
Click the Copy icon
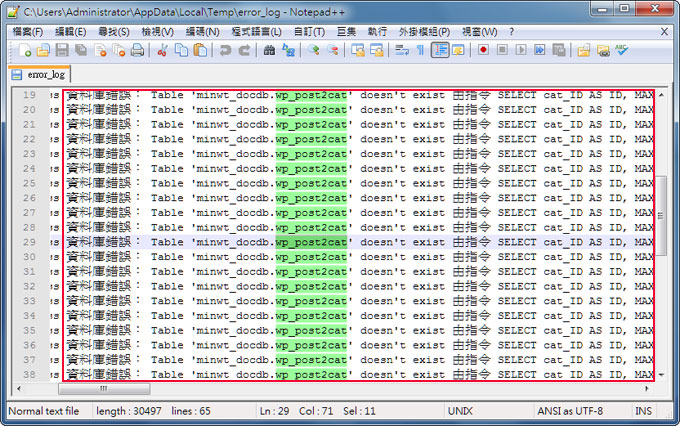coord(181,50)
